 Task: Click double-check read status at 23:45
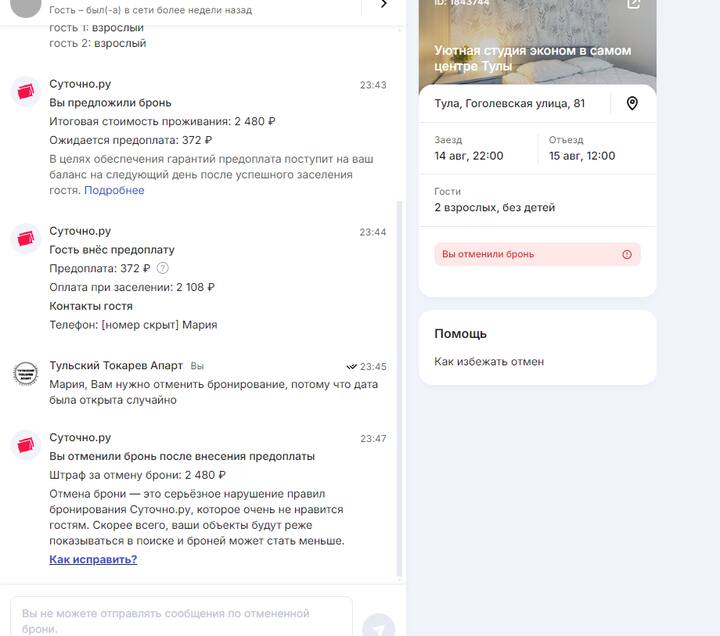click(x=351, y=366)
